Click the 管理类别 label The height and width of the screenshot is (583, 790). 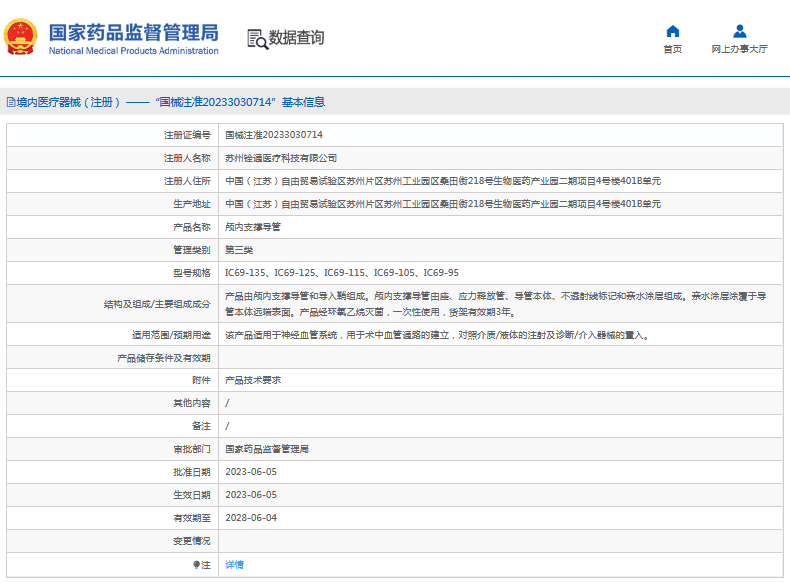(x=191, y=250)
